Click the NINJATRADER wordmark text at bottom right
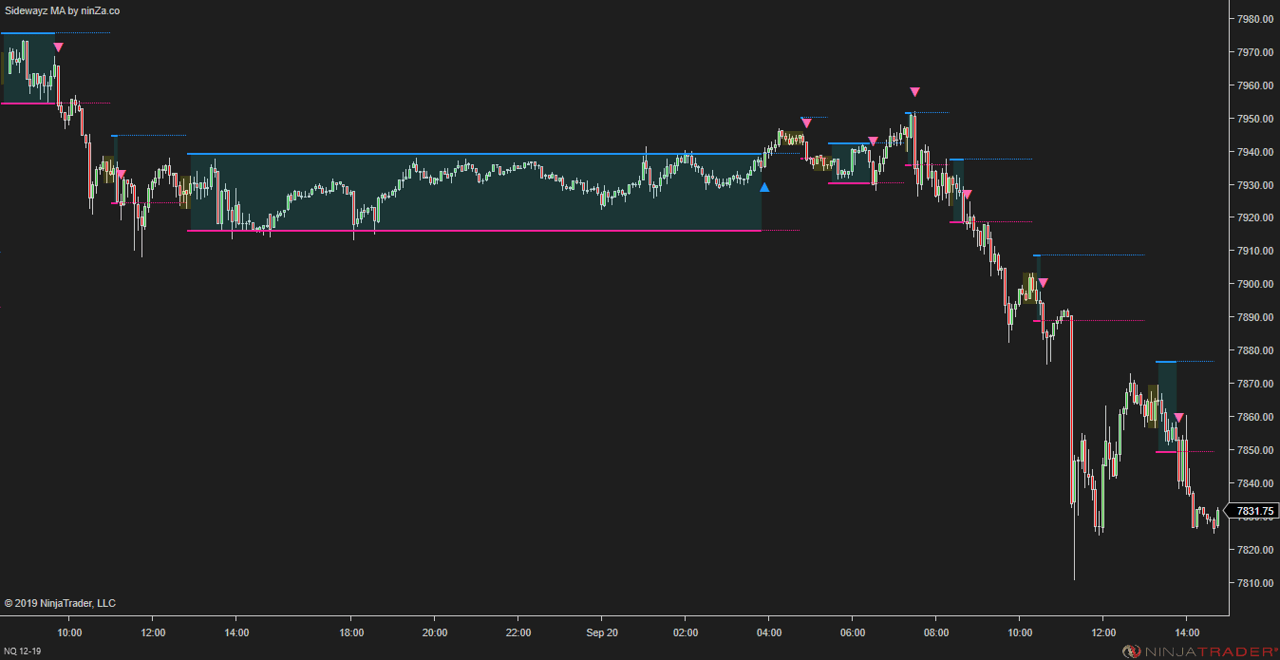This screenshot has width=1280, height=660. (x=1208, y=651)
